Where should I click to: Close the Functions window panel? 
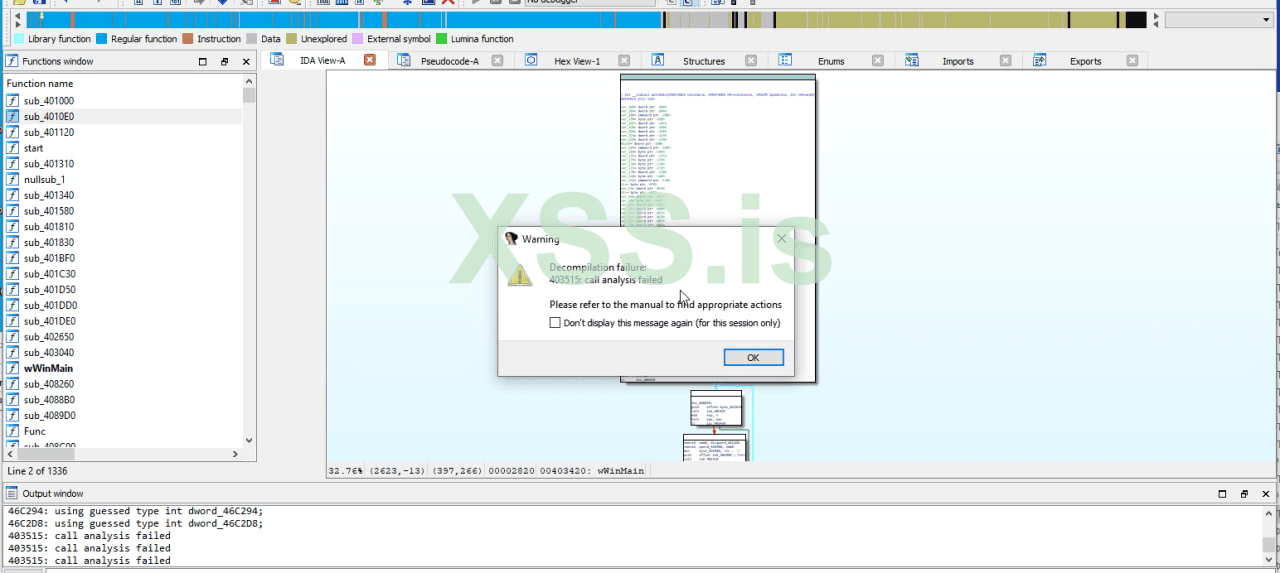246,61
